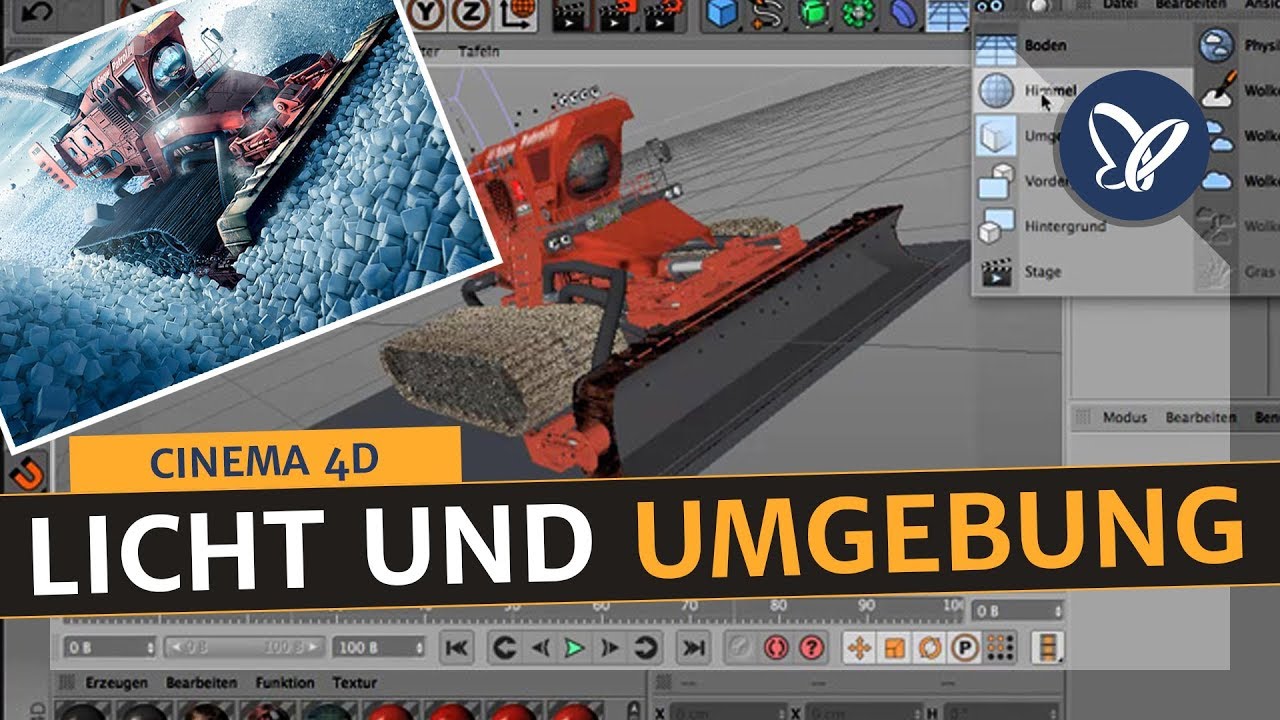Open the spline pen tool group
The width and height of the screenshot is (1280, 720).
[768, 13]
